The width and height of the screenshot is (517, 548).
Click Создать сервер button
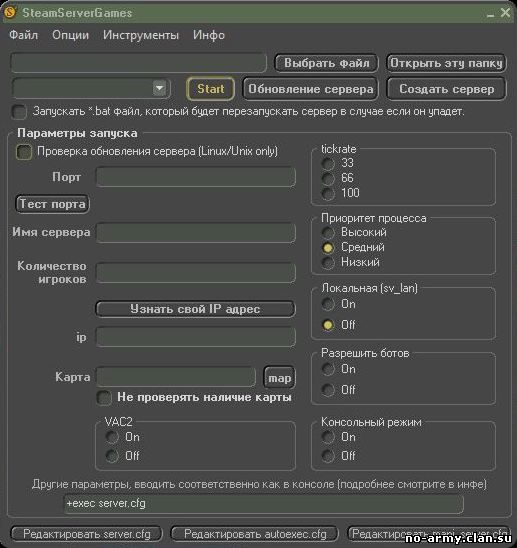pos(446,89)
